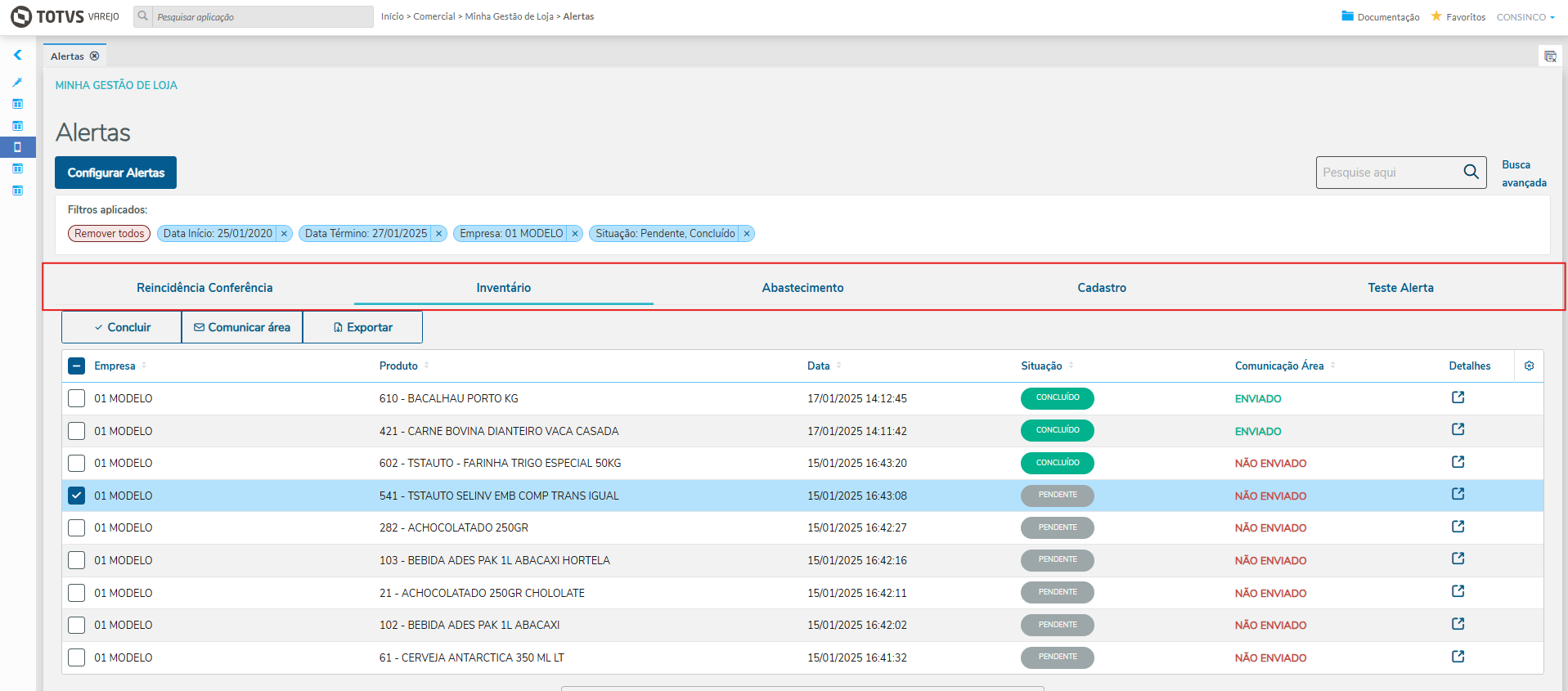Open table column settings gear
Viewport: 1568px width, 691px height.
(1529, 366)
